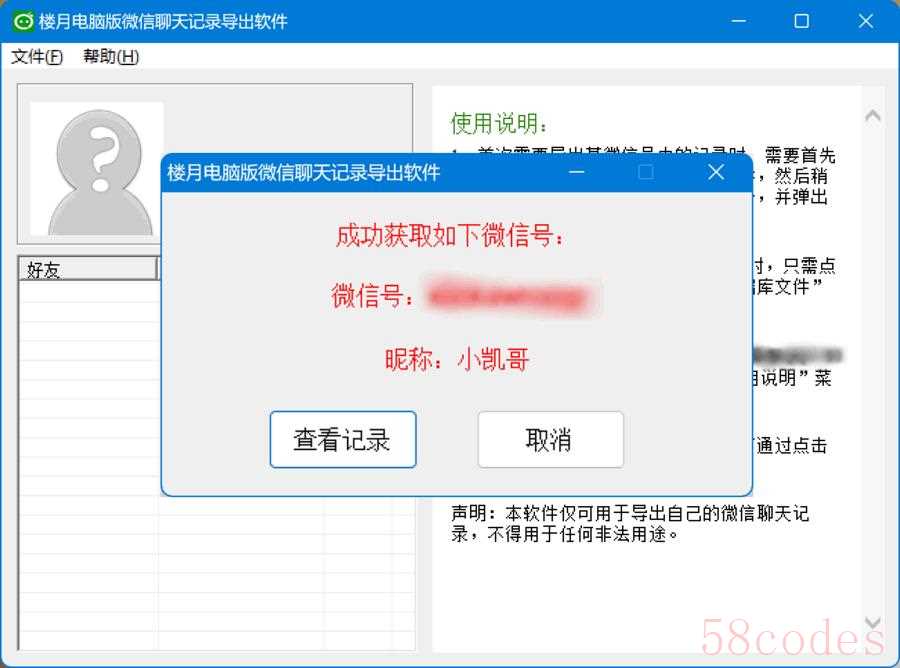
Task: Click the 取消 button in dialog
Action: coord(550,440)
